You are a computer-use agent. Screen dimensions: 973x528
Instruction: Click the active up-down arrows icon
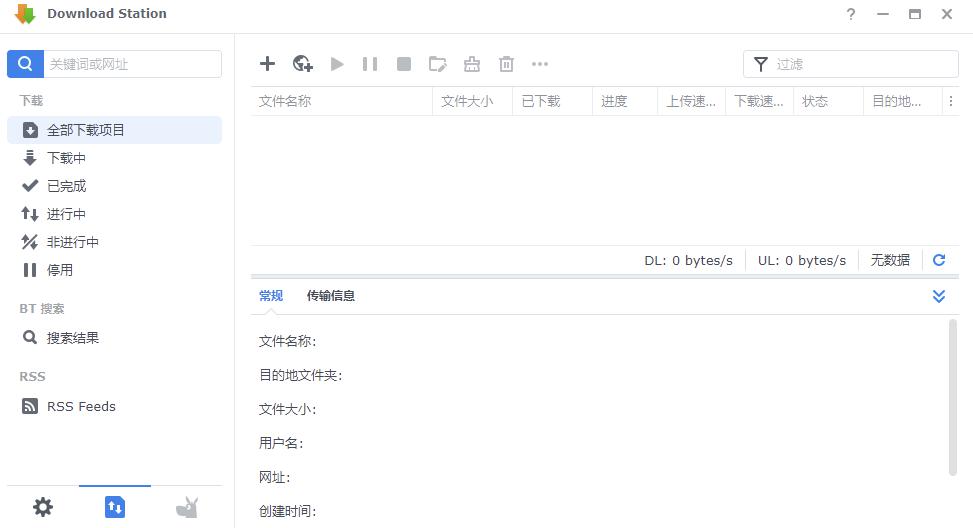coord(30,214)
